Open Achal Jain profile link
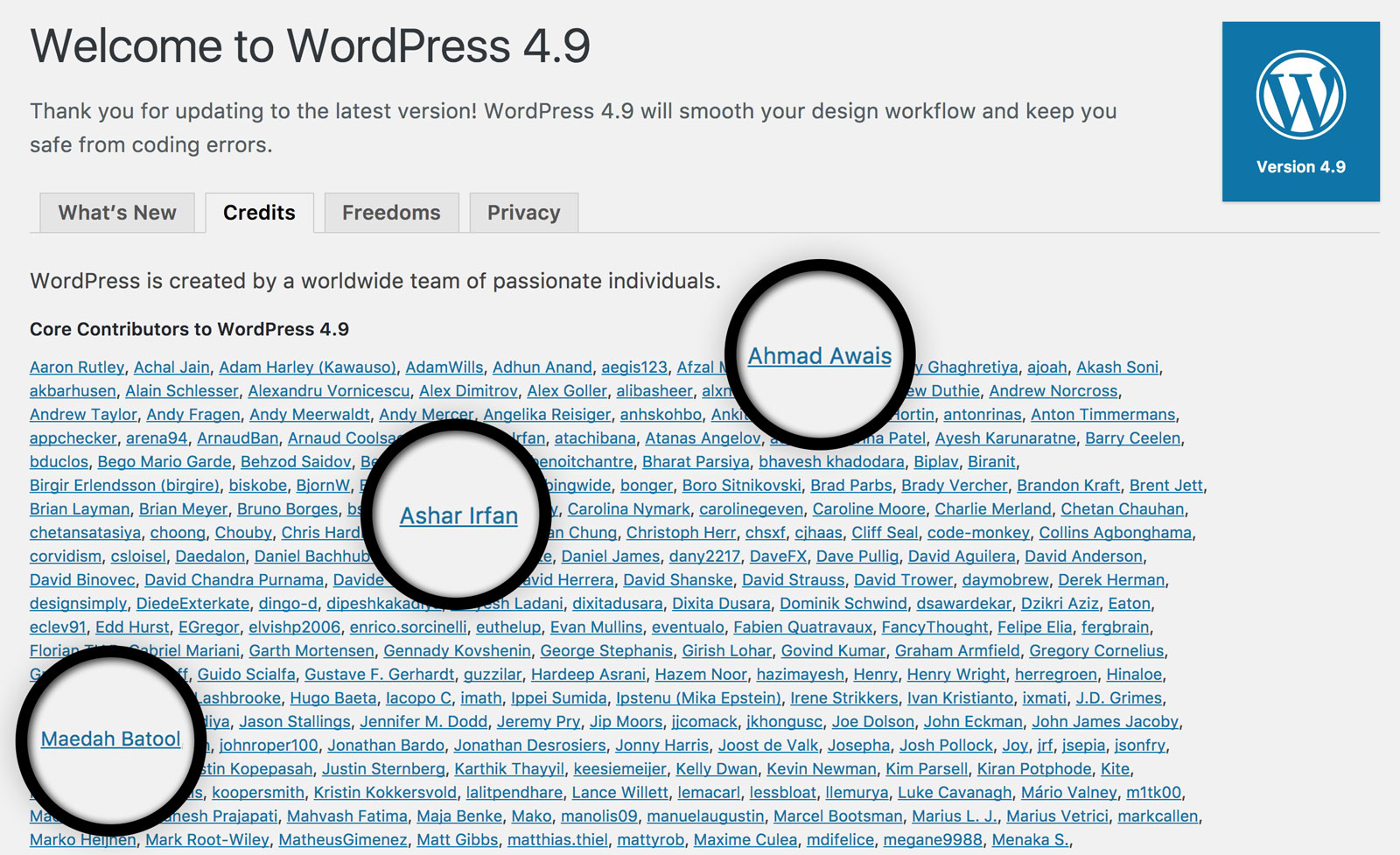1400x855 pixels. coord(171,368)
